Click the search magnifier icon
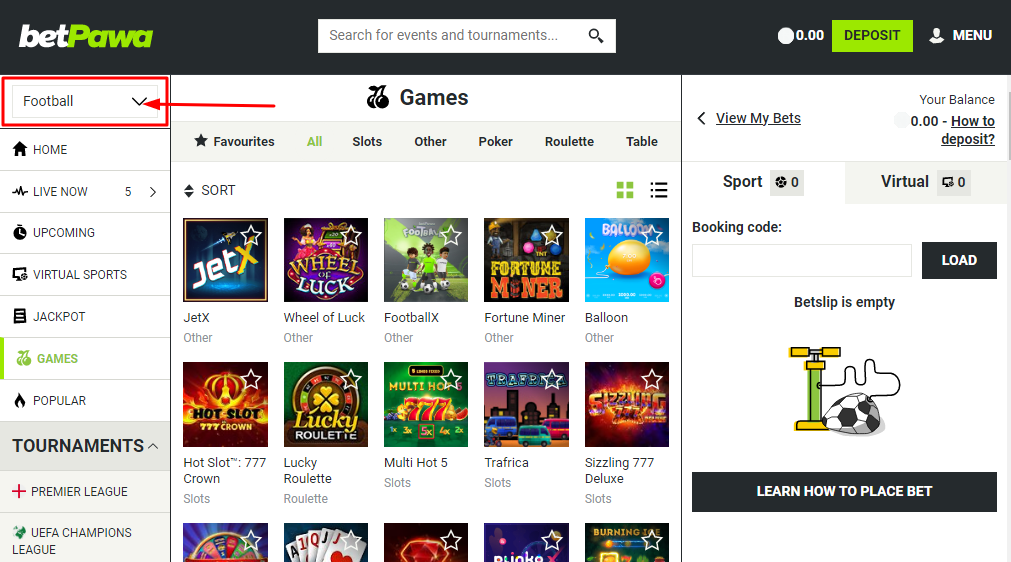Image resolution: width=1011 pixels, height=562 pixels. click(x=596, y=35)
